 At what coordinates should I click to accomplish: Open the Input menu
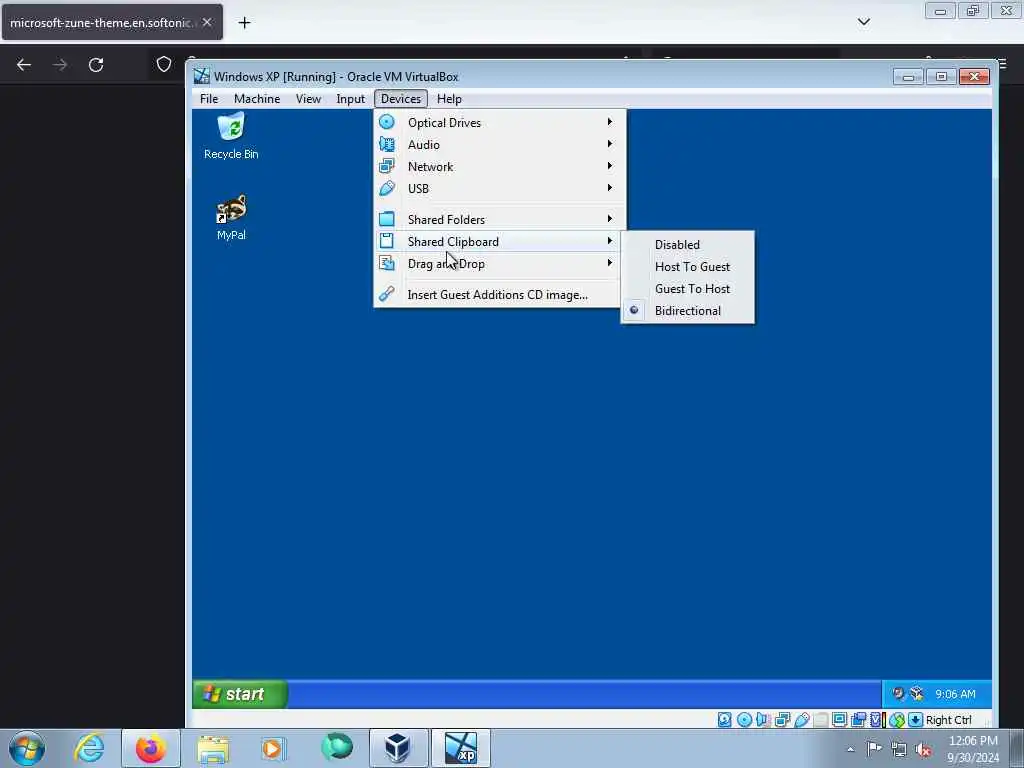(351, 99)
